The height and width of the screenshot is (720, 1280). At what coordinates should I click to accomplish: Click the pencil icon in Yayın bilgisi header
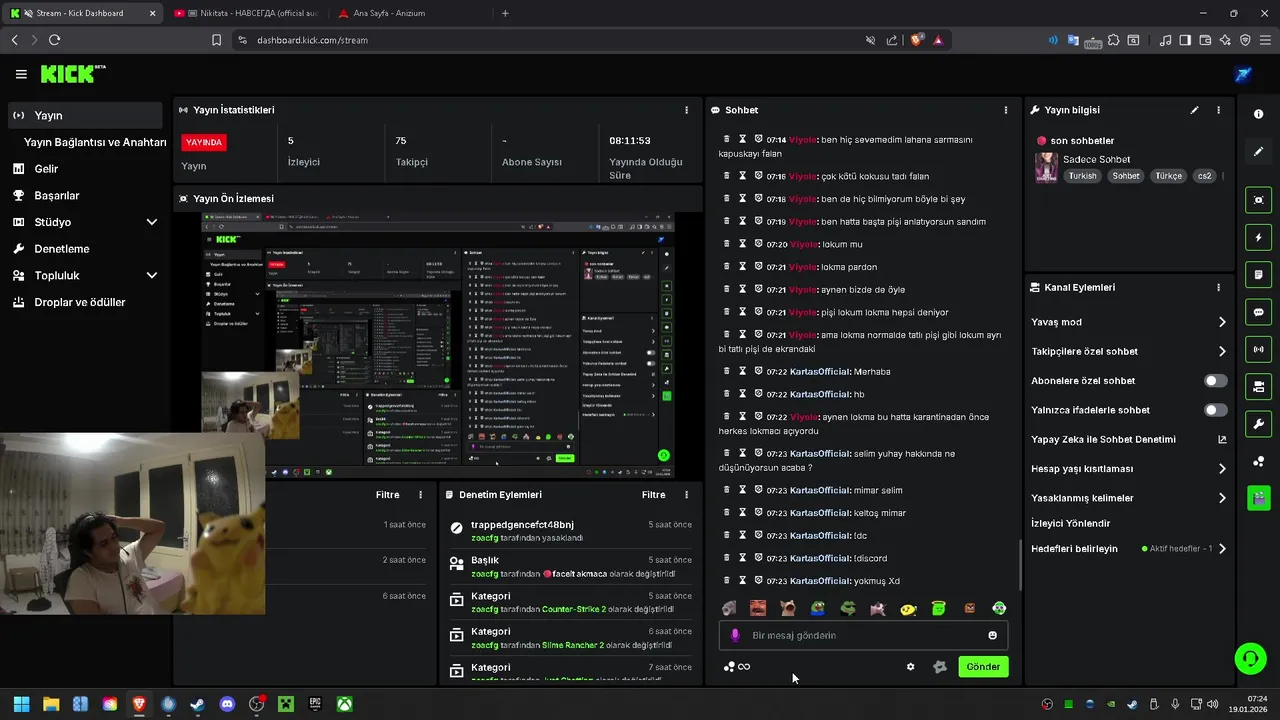[x=1194, y=110]
